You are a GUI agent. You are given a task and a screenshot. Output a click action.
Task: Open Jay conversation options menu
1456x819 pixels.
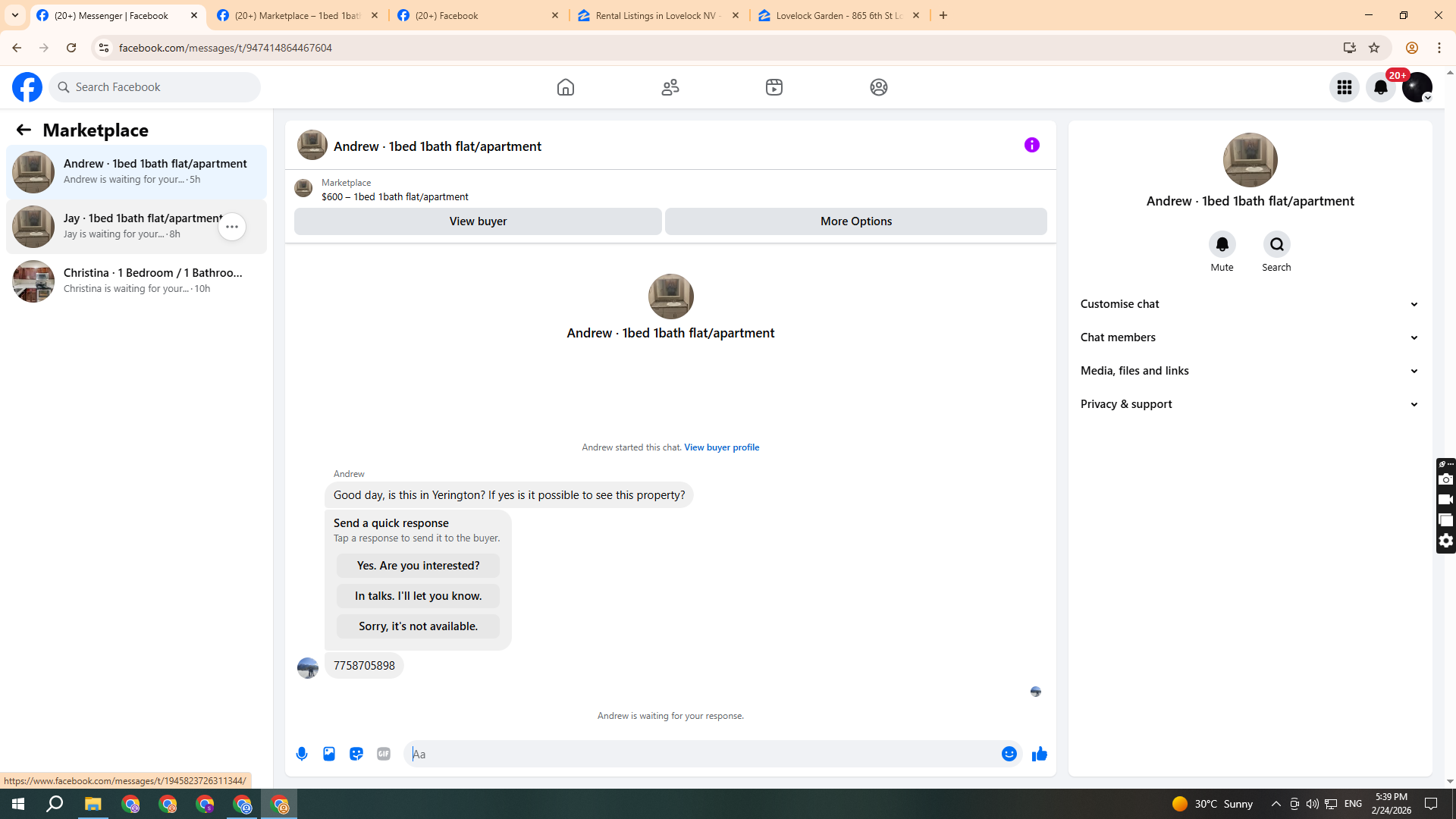(x=232, y=227)
